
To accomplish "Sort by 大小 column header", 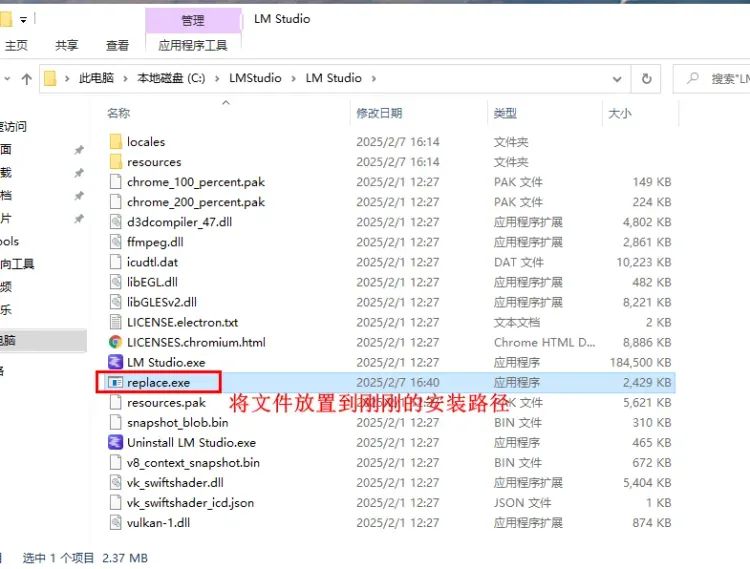I will (619, 113).
